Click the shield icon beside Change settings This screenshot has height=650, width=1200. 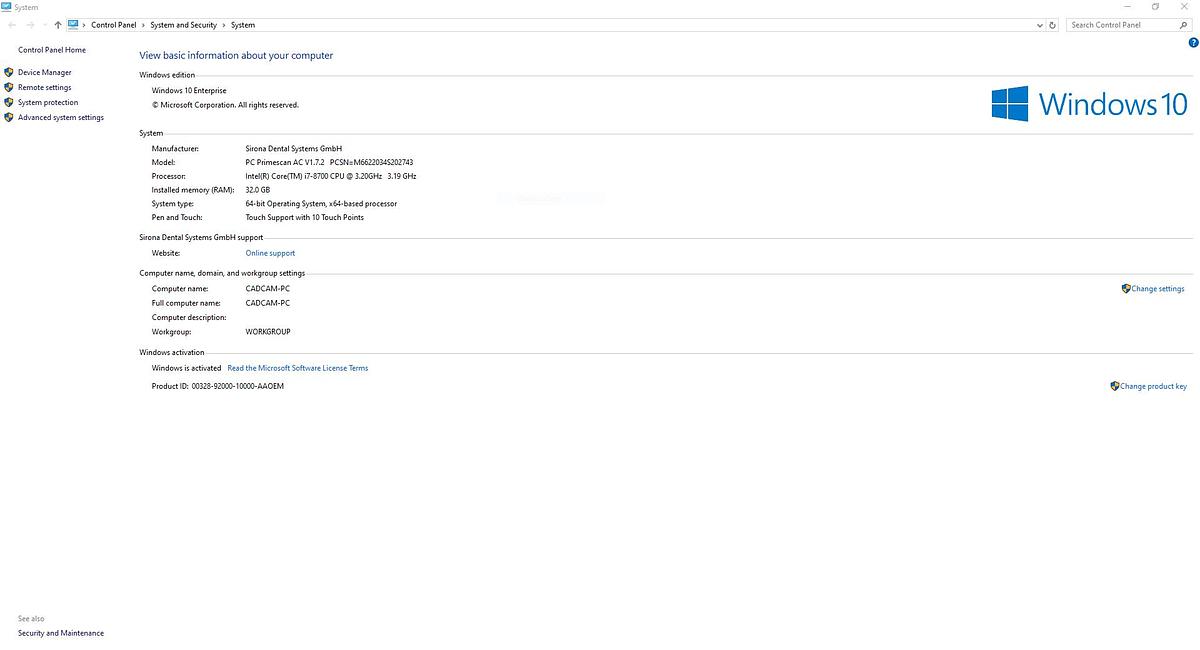point(1126,288)
